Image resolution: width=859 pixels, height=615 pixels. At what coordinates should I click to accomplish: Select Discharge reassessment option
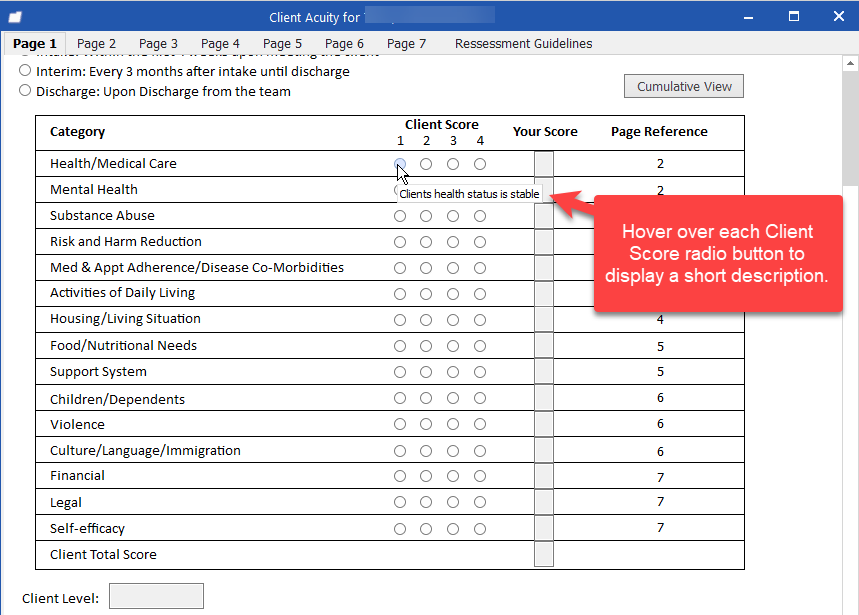tap(22, 90)
